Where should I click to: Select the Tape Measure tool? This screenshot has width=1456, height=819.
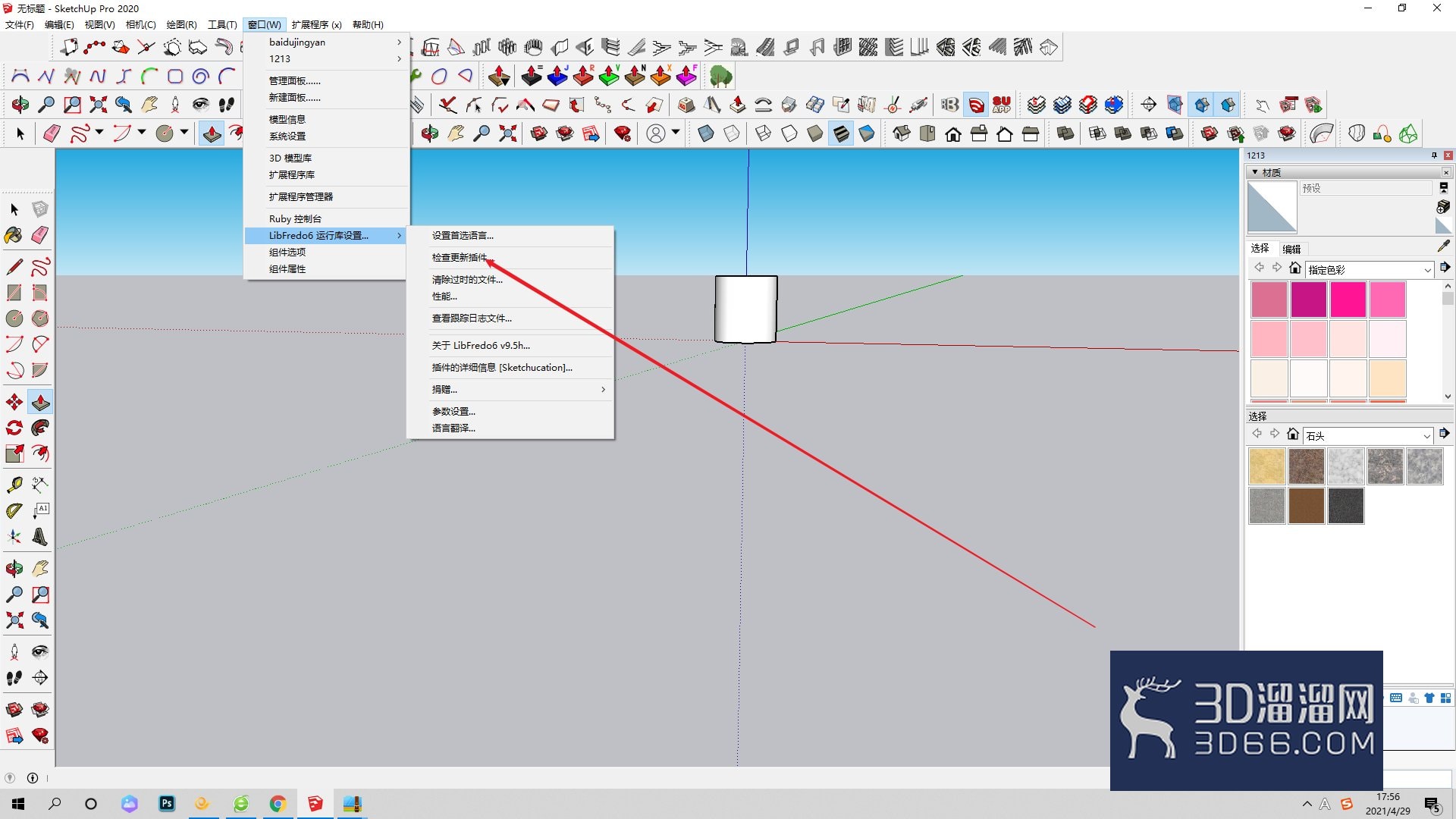(x=14, y=484)
